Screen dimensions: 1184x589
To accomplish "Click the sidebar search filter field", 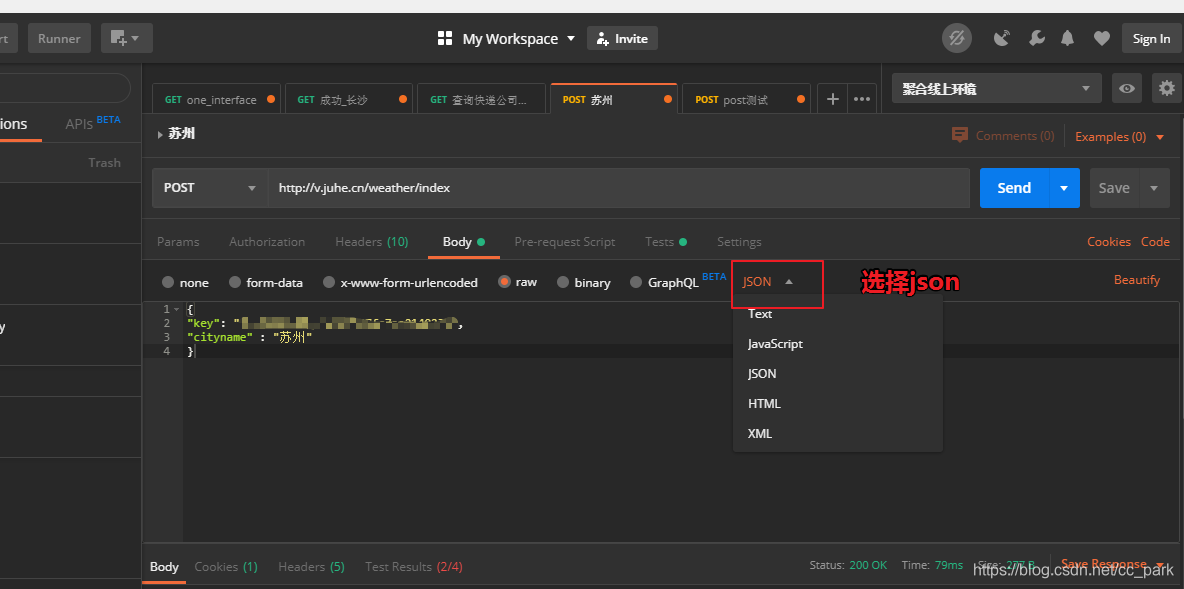I will click(65, 88).
